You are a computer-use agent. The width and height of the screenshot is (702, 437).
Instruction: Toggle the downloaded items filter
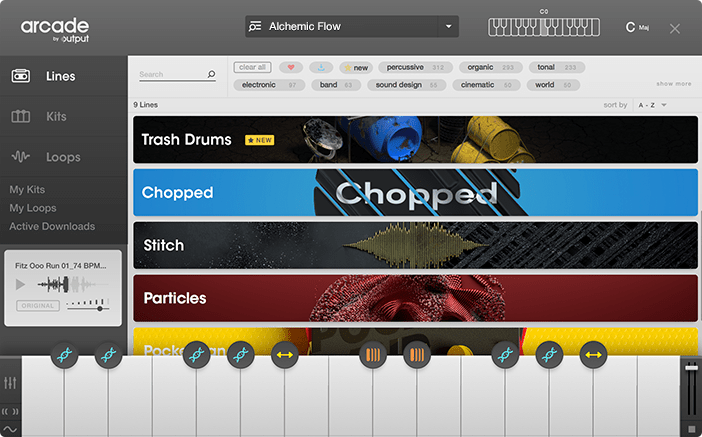click(x=321, y=67)
